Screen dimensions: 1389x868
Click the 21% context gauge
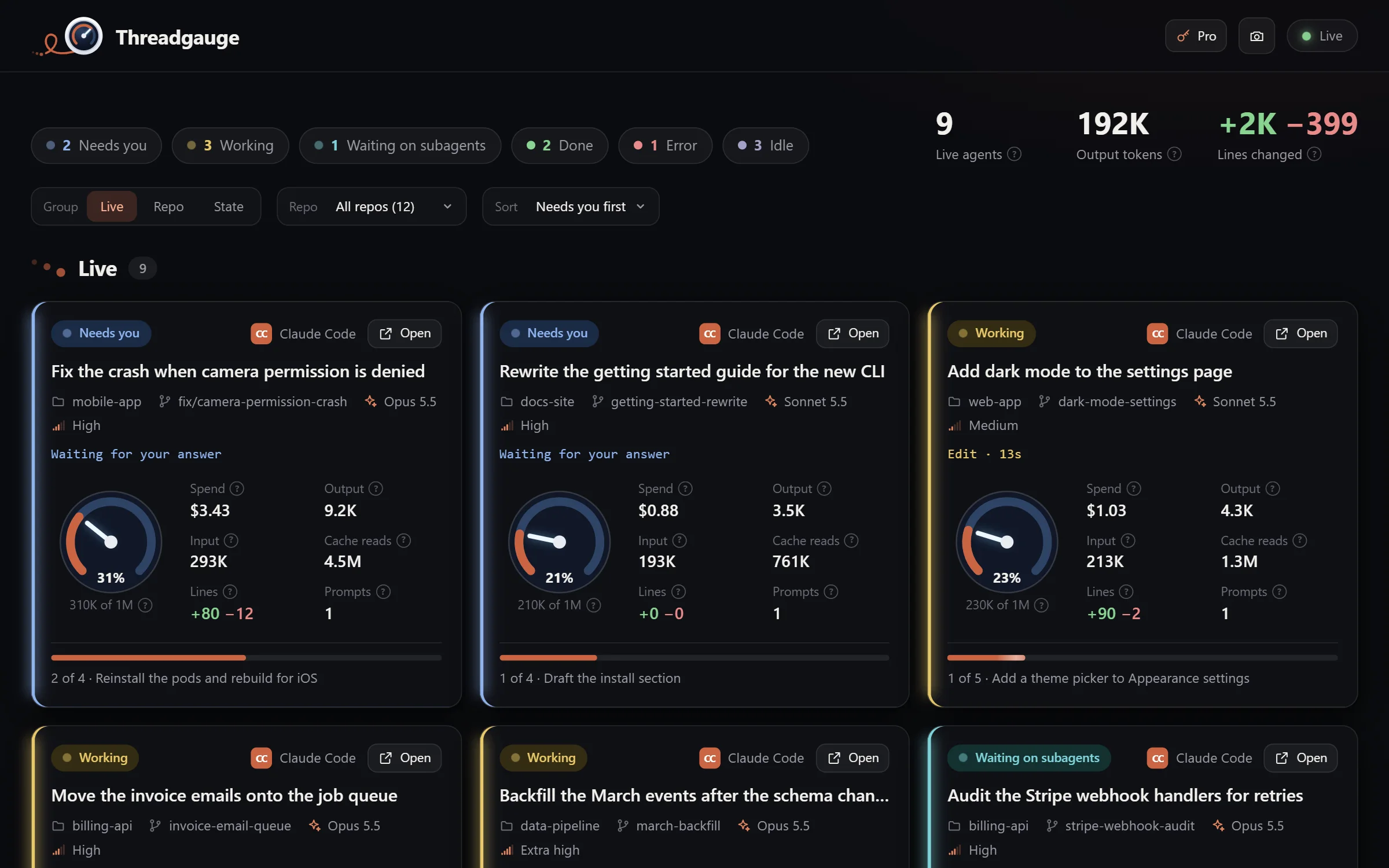click(x=559, y=542)
